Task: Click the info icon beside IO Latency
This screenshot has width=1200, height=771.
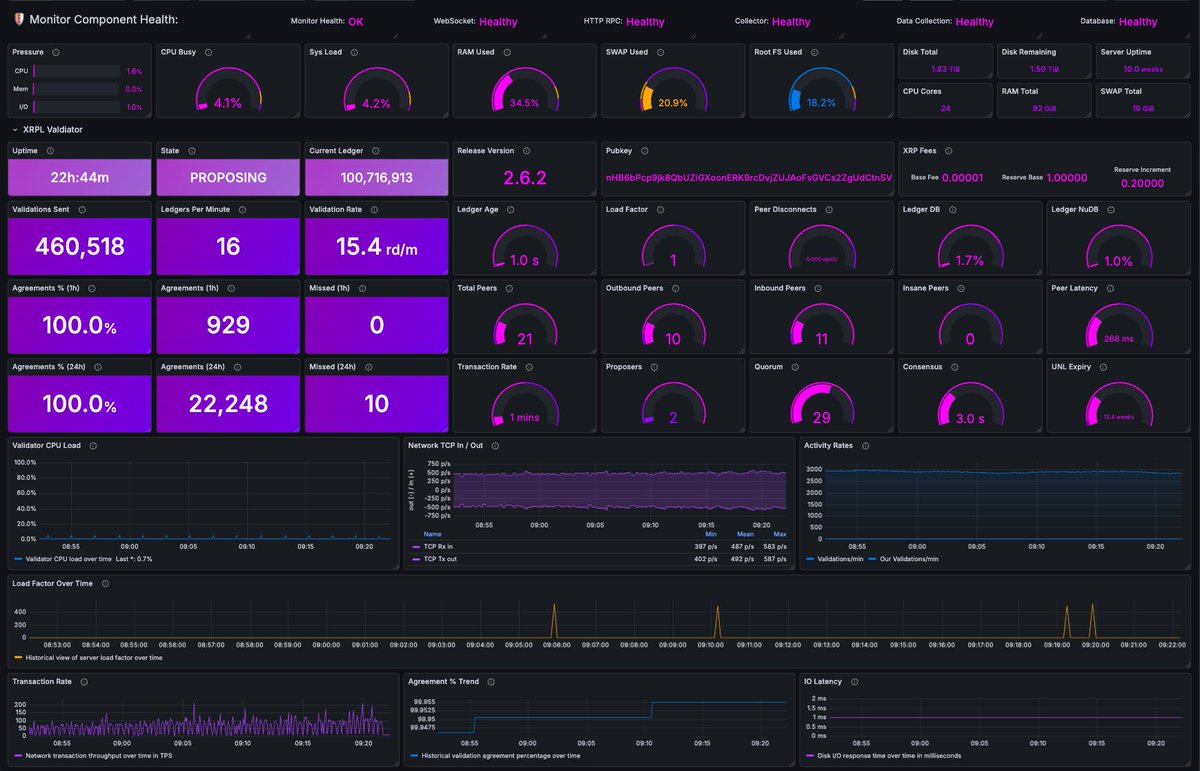Action: pyautogui.click(x=855, y=681)
